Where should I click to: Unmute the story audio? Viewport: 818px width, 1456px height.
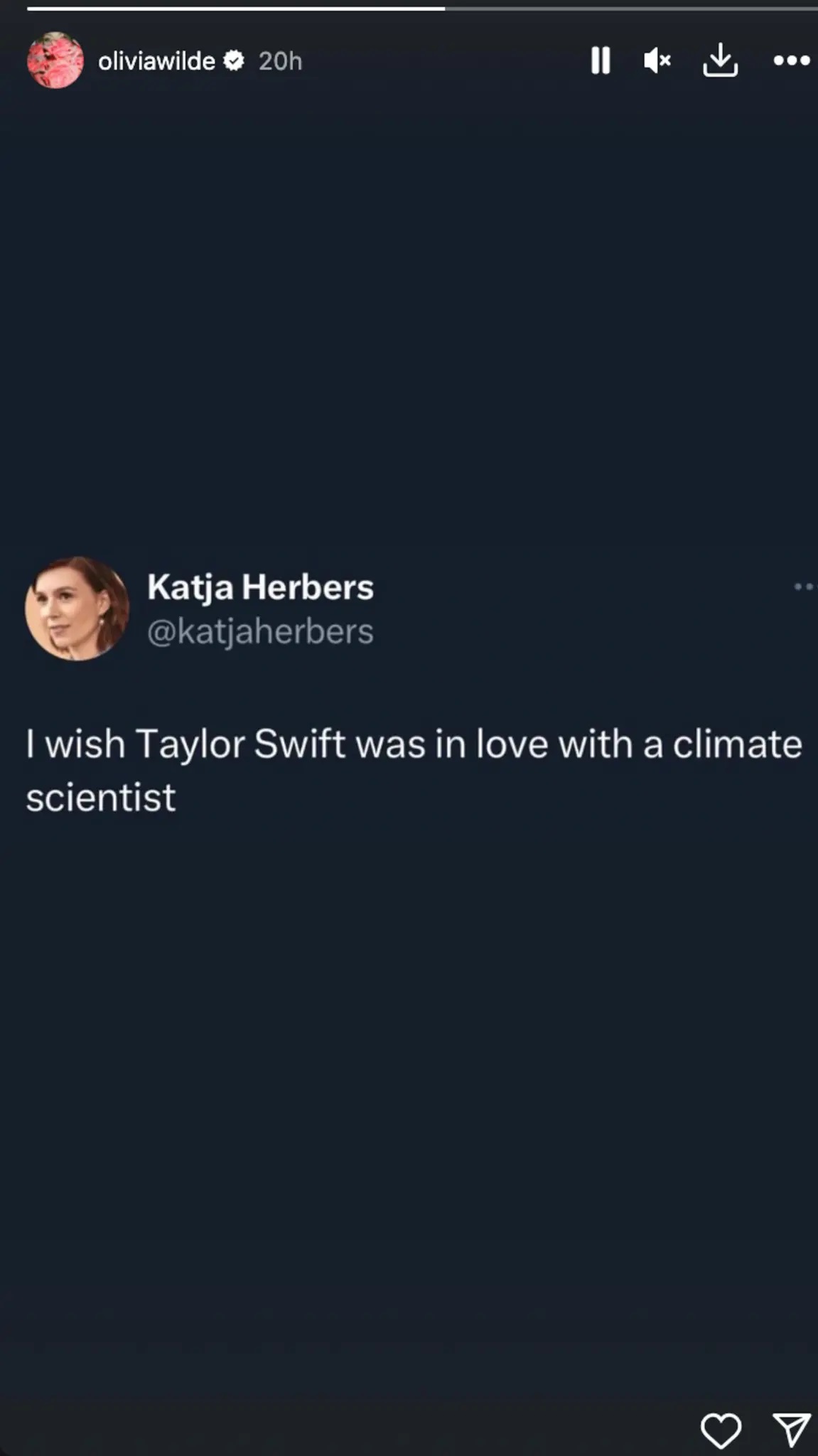(x=657, y=61)
